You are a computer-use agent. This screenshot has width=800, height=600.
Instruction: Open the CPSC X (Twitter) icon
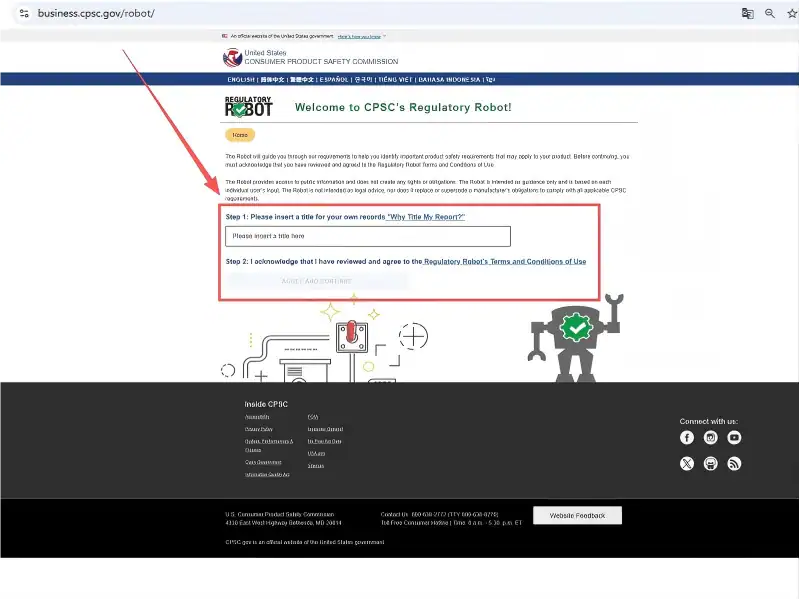687,464
